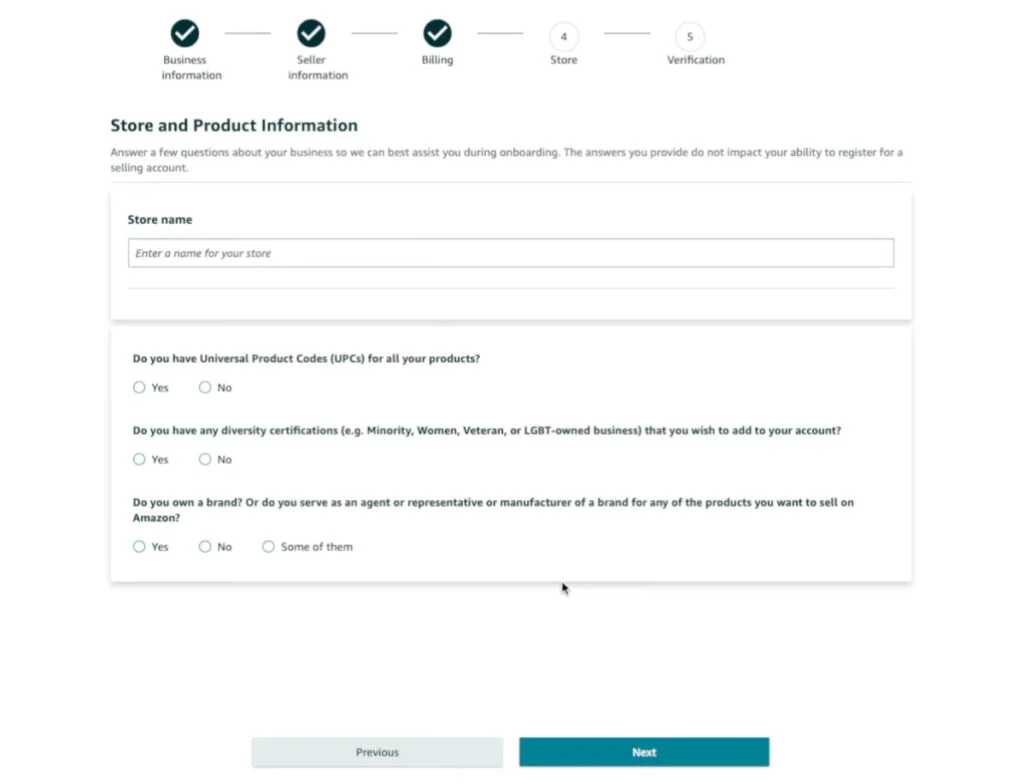Click the store name input field
Viewport: 1024px width, 784px height.
point(510,252)
